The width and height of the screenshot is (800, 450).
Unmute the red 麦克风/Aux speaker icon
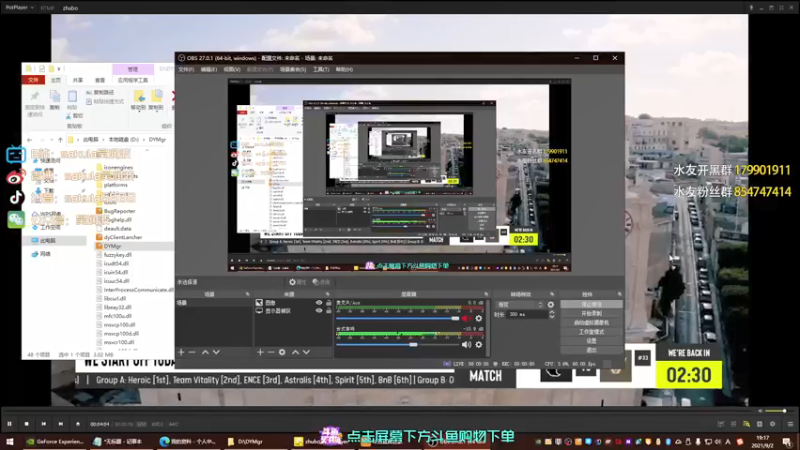coord(466,318)
